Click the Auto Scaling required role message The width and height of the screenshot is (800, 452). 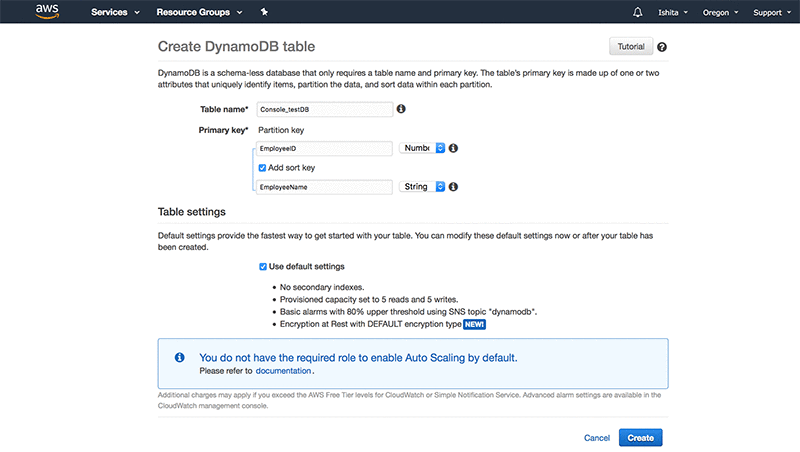358,358
